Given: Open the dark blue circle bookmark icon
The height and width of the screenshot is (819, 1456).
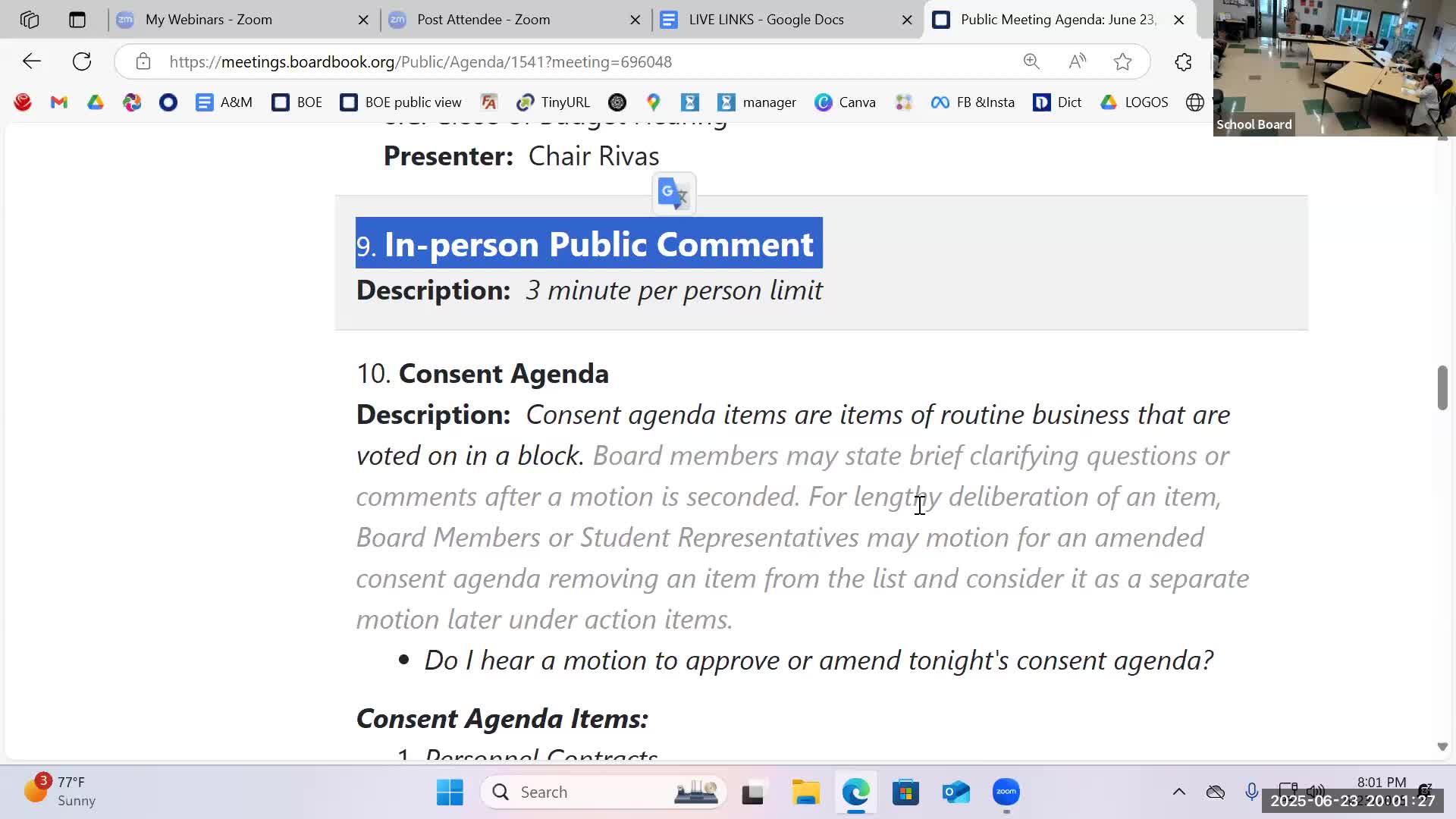Looking at the screenshot, I should [x=168, y=102].
